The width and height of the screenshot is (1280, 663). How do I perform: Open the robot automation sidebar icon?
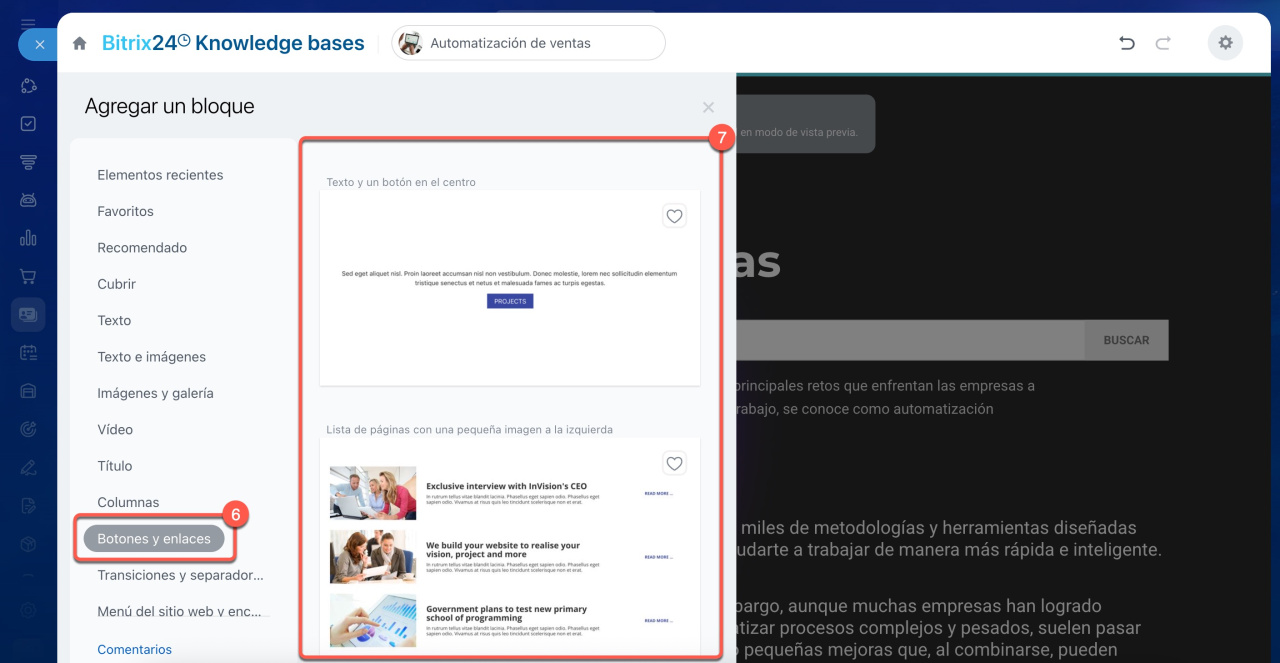pyautogui.click(x=28, y=200)
